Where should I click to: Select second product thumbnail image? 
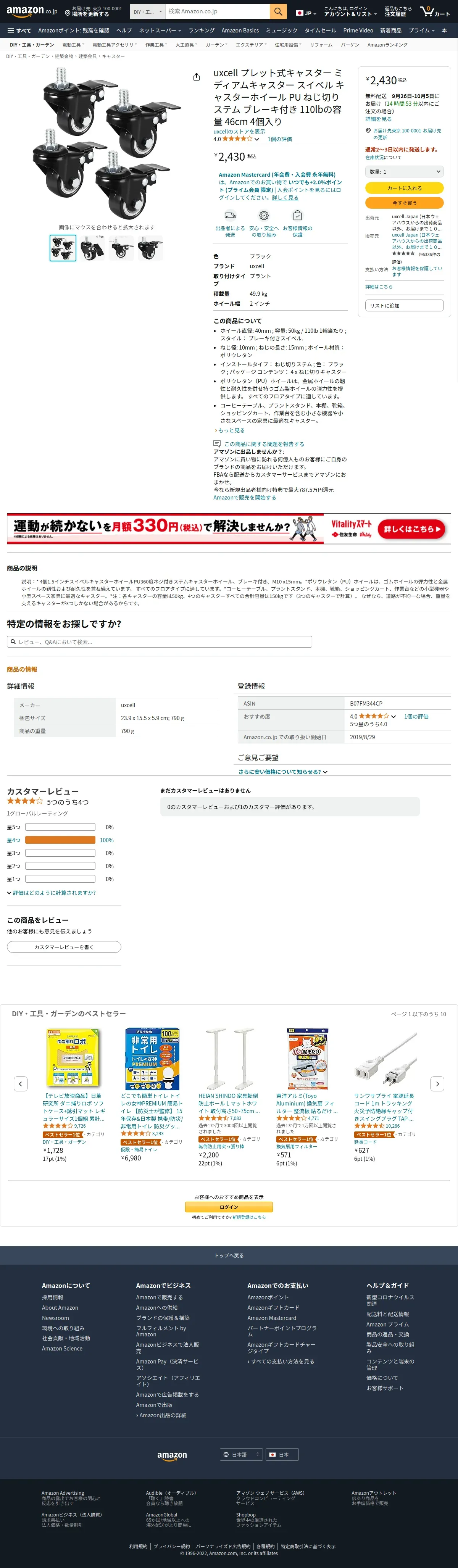pyautogui.click(x=92, y=248)
